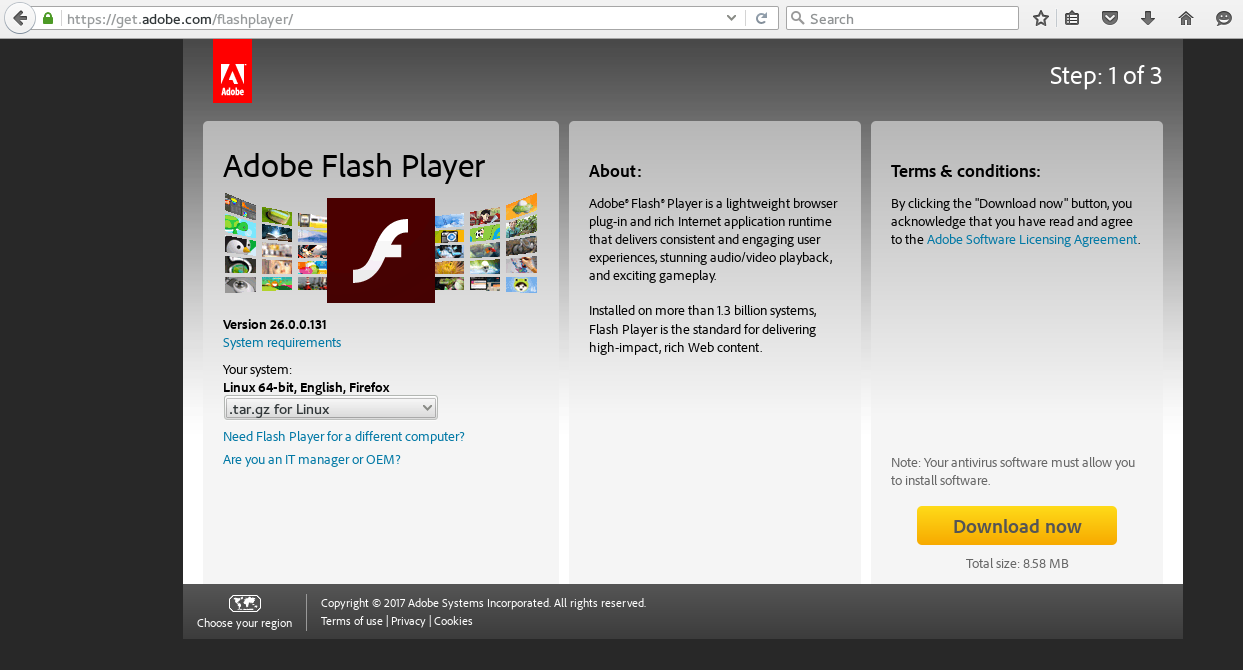The height and width of the screenshot is (670, 1243).
Task: Click the "About:" heading
Action: click(x=615, y=171)
